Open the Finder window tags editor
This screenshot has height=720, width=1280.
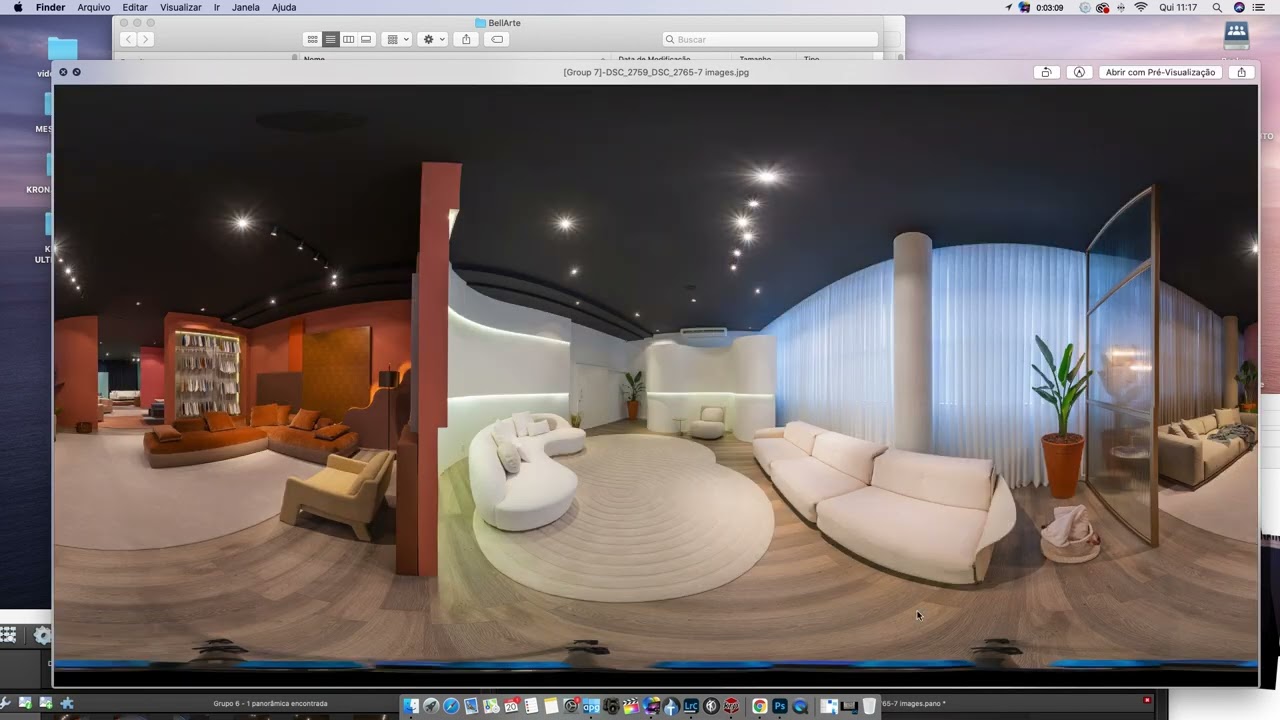pos(497,39)
